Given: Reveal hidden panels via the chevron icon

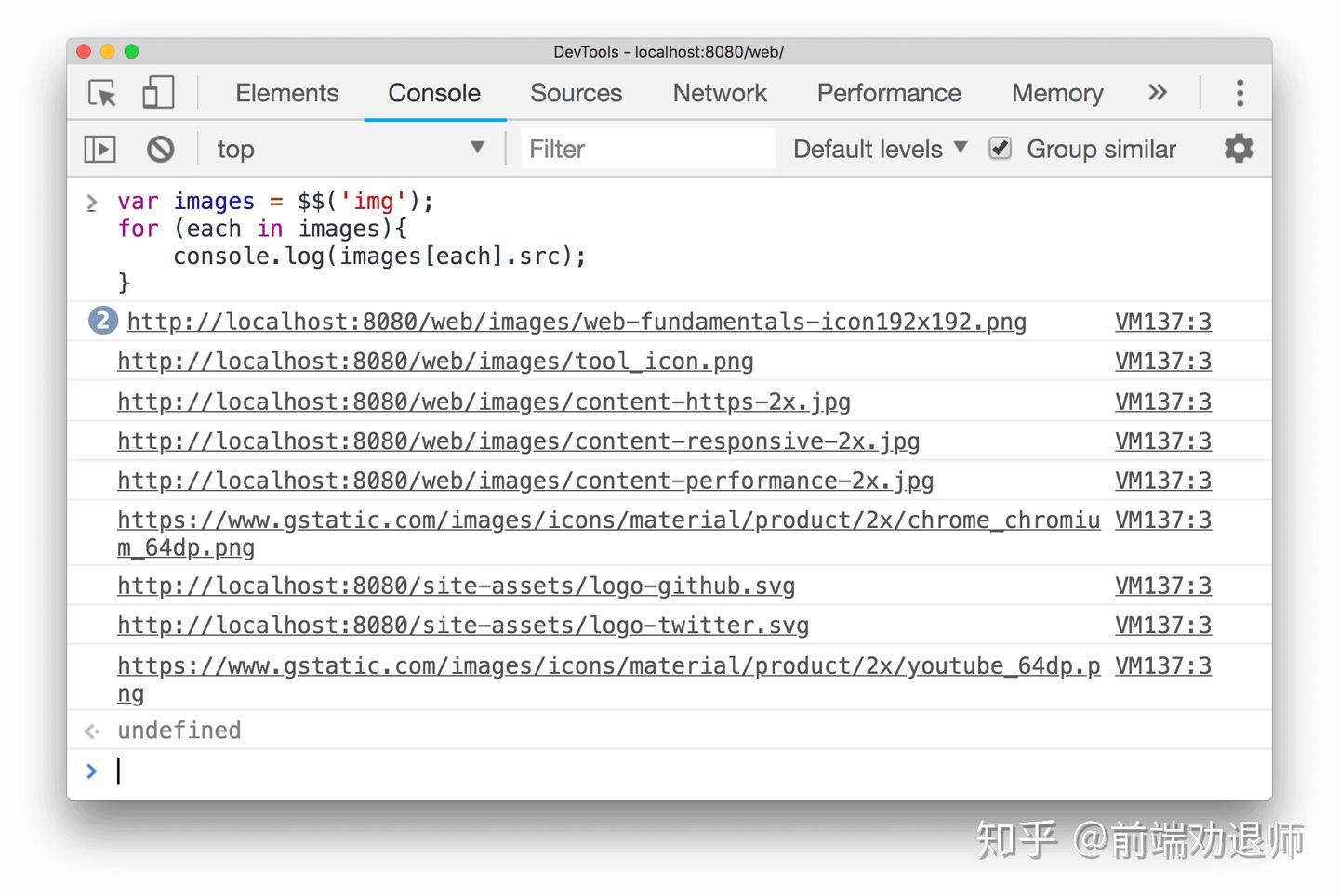Looking at the screenshot, I should pyautogui.click(x=1157, y=93).
